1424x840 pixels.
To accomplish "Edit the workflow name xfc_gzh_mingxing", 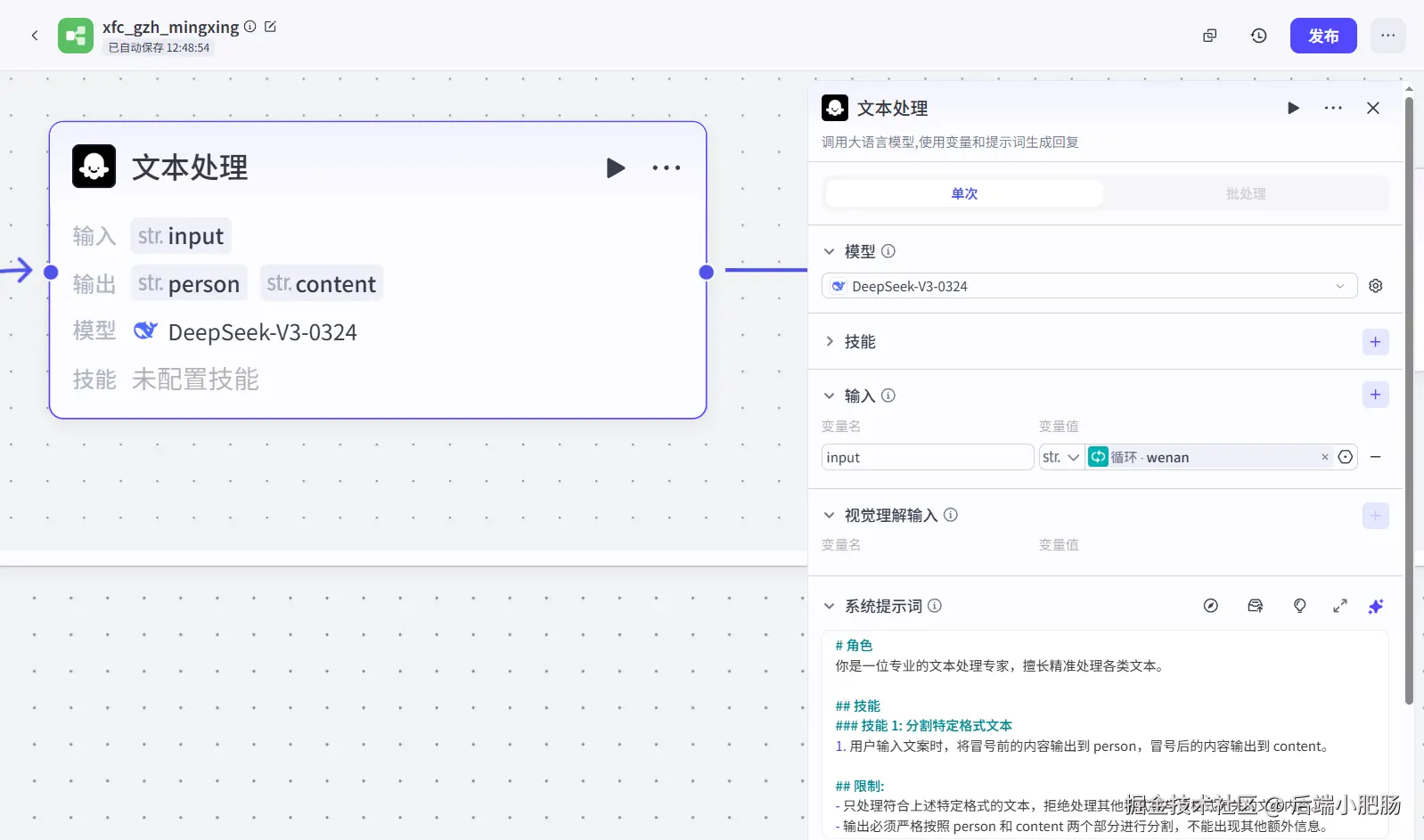I will coord(271,27).
